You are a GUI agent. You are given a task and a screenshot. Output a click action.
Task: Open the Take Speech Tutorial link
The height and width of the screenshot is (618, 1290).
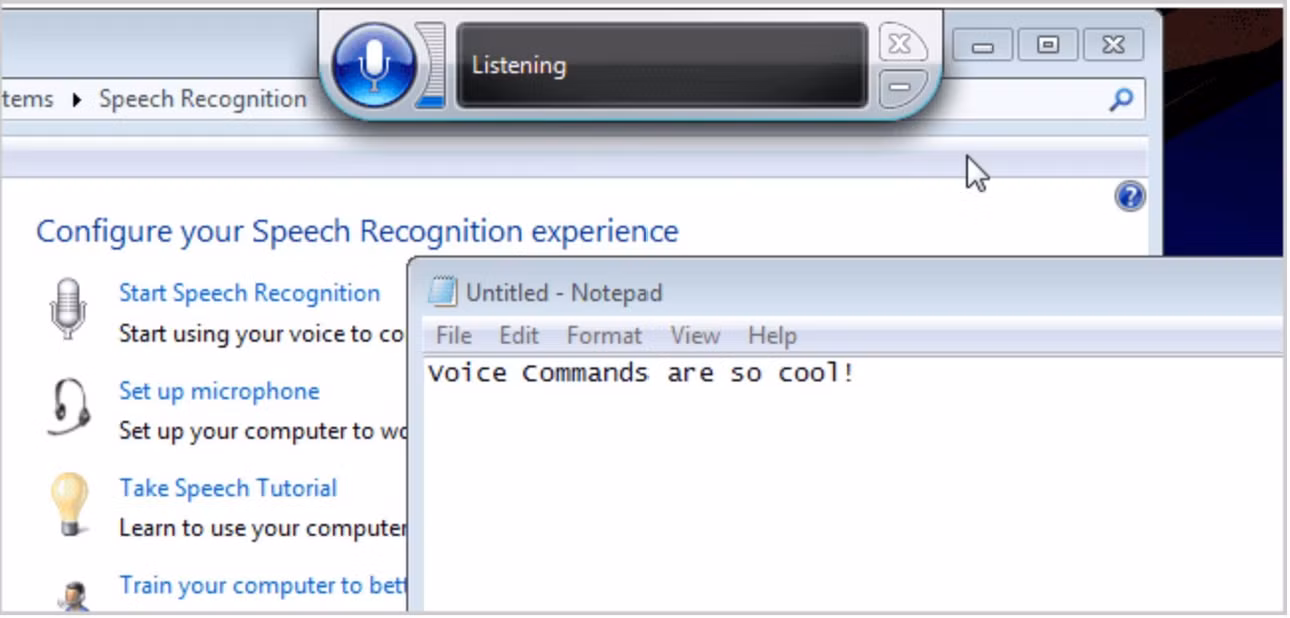coord(228,488)
